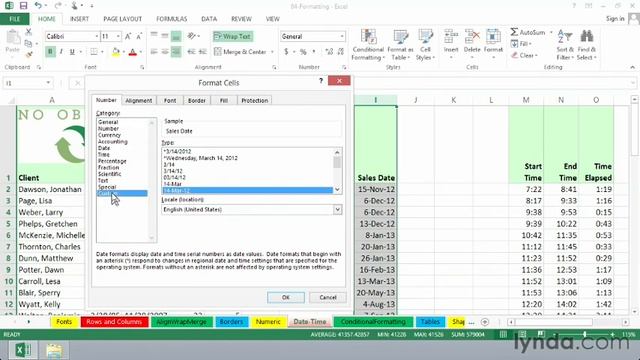The height and width of the screenshot is (360, 640).
Task: Open Cell Styles icon
Action: click(425, 45)
